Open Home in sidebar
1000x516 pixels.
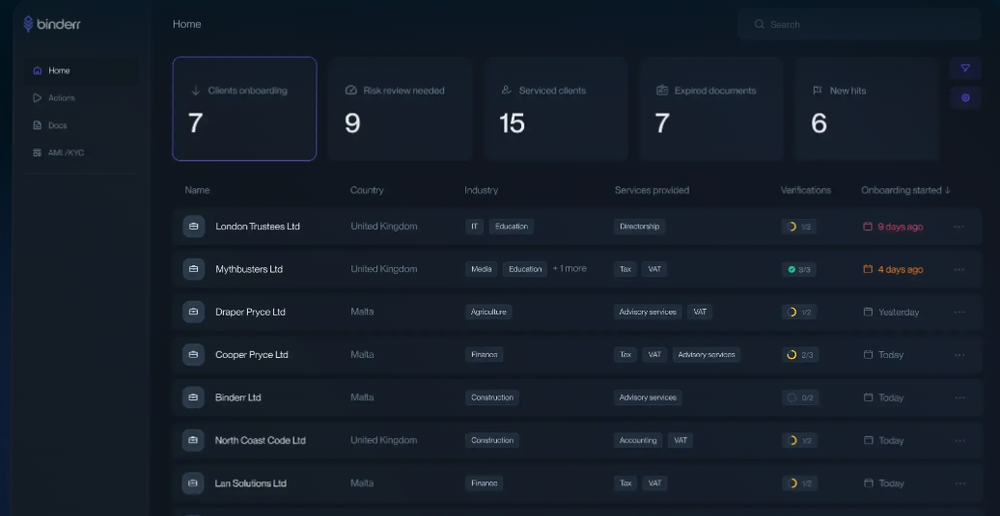82,71
